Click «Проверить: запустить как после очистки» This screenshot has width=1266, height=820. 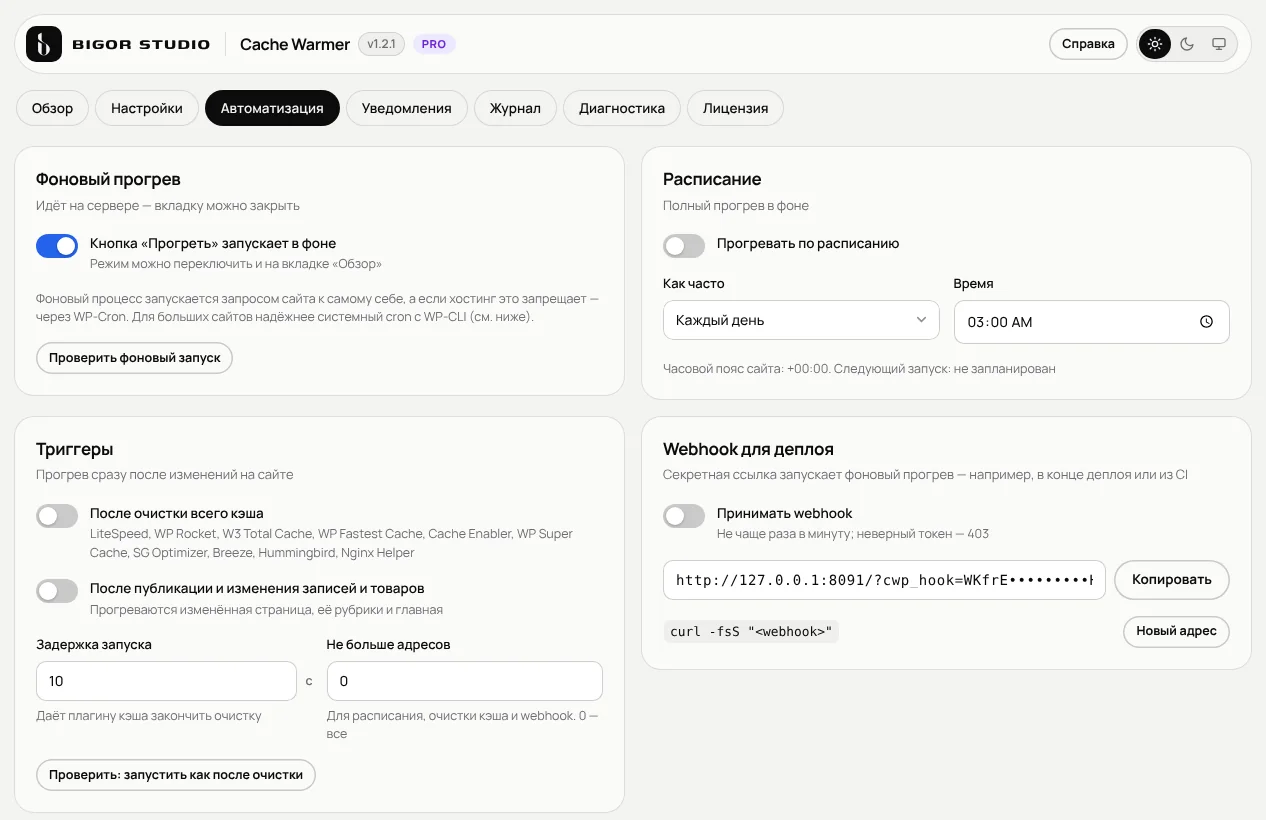pyautogui.click(x=176, y=774)
